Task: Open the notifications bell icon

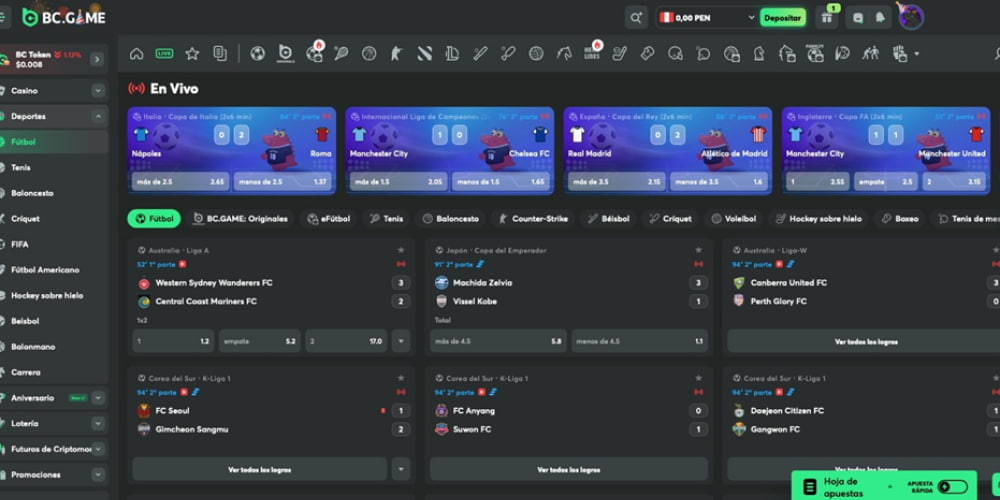Action: point(880,18)
